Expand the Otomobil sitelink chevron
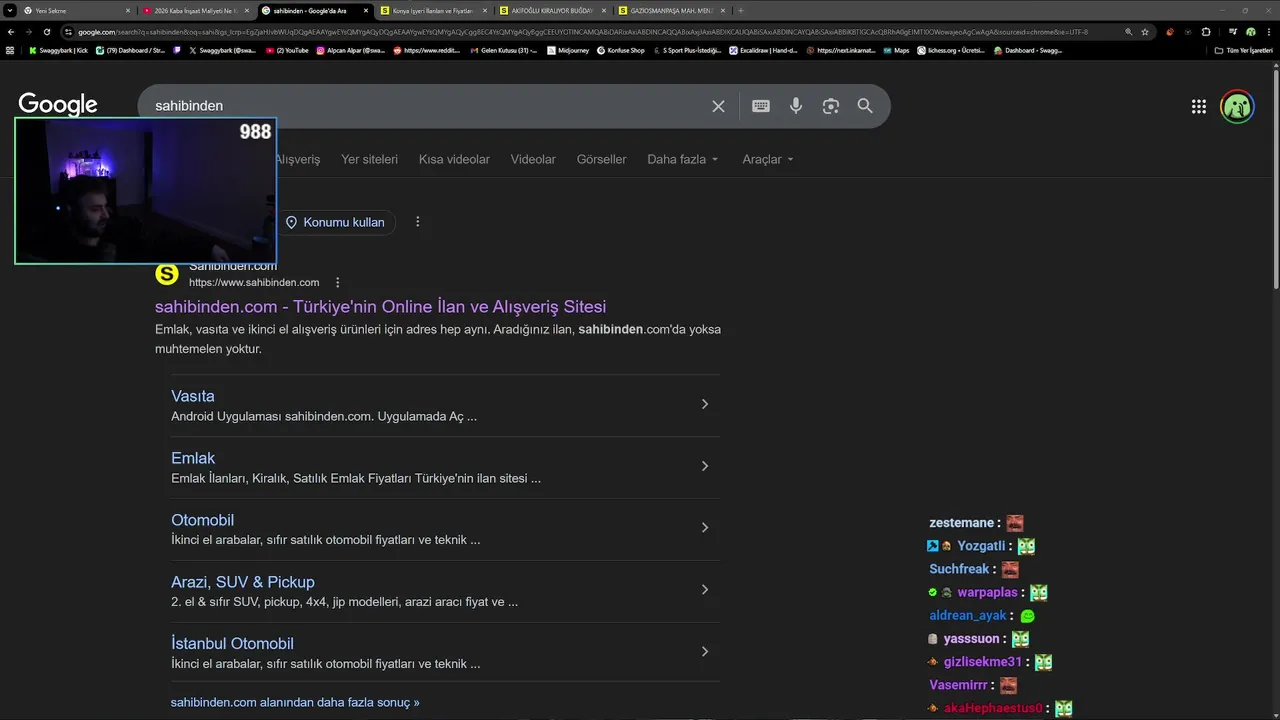This screenshot has width=1280, height=720. tap(704, 528)
